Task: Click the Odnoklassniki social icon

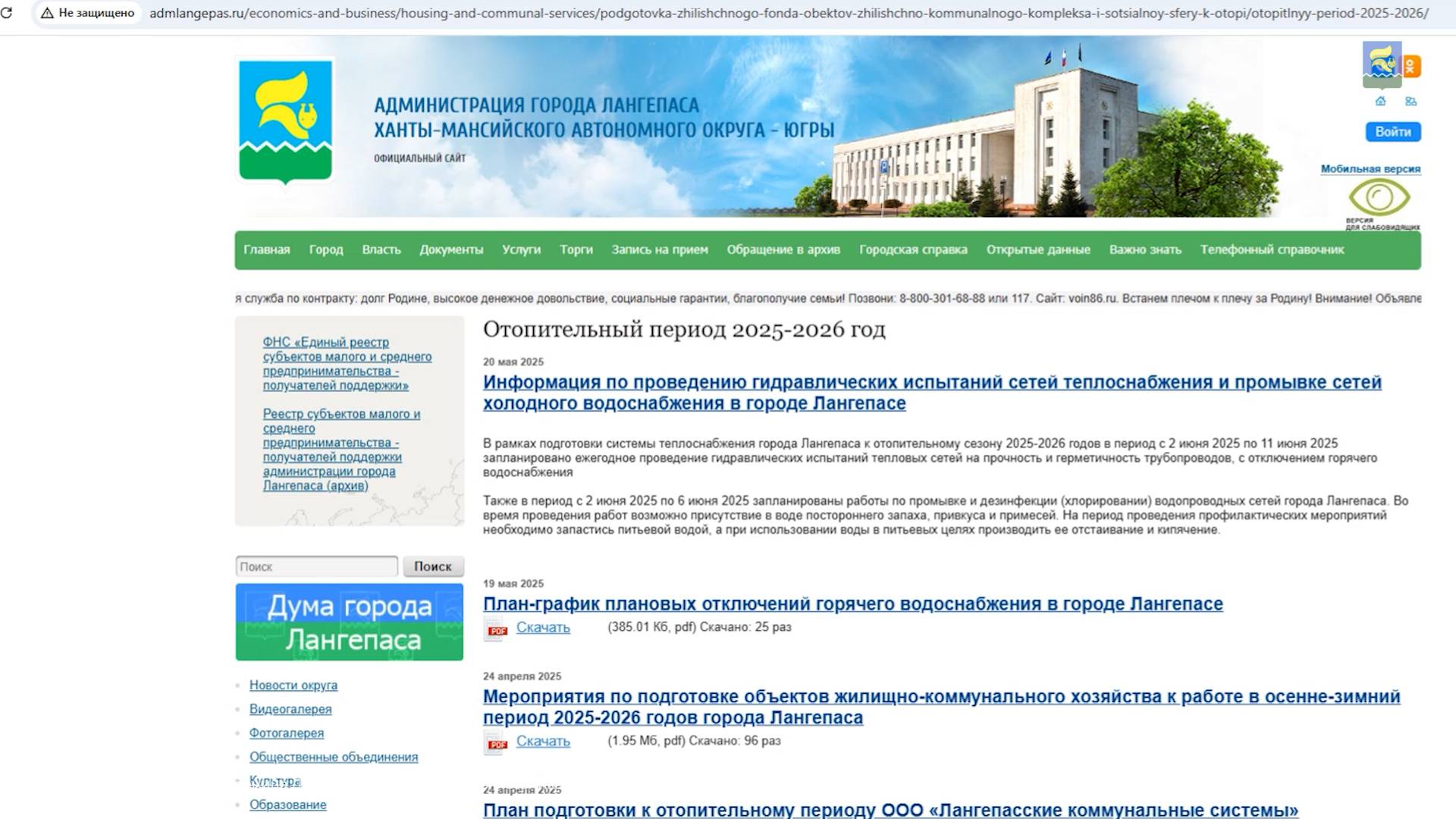Action: tap(1411, 67)
